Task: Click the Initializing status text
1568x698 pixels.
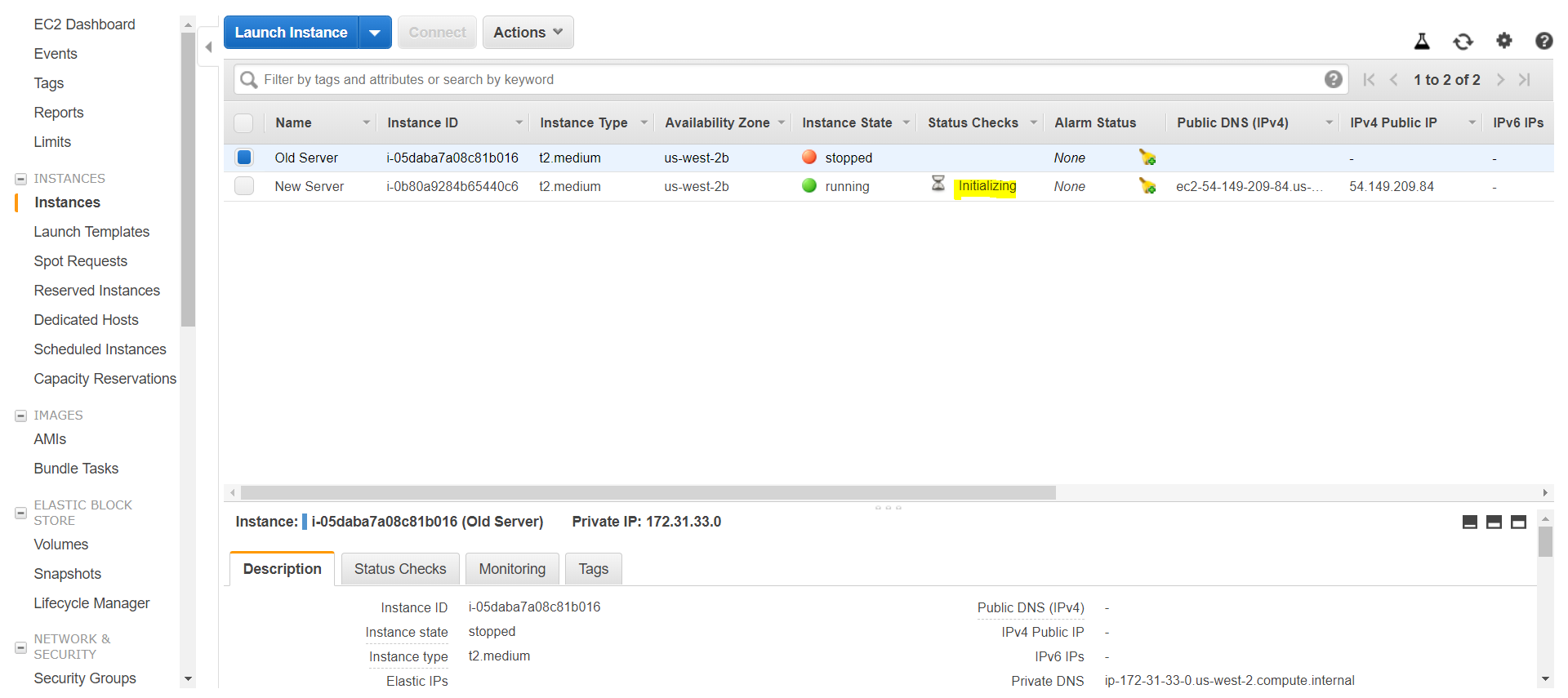Action: point(987,186)
